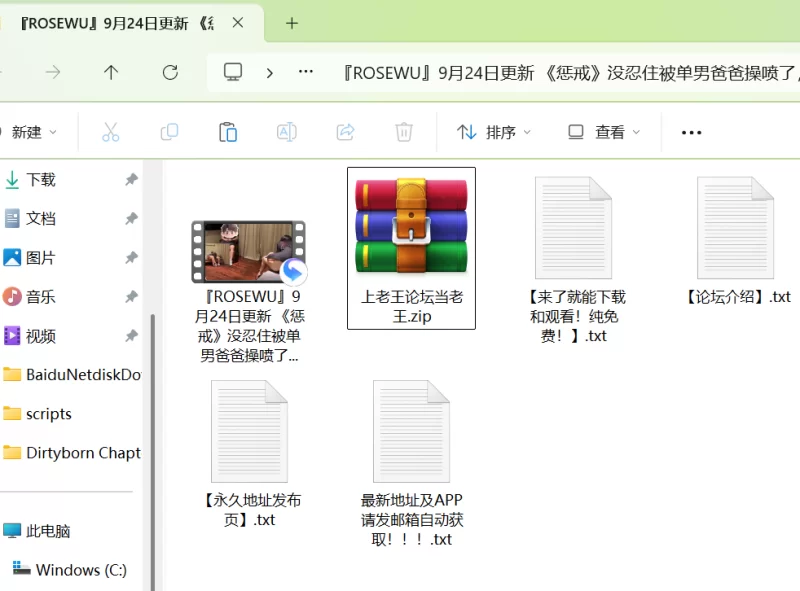Open the See more ellipsis menu in toolbar
Viewport: 800px width, 591px height.
(691, 132)
